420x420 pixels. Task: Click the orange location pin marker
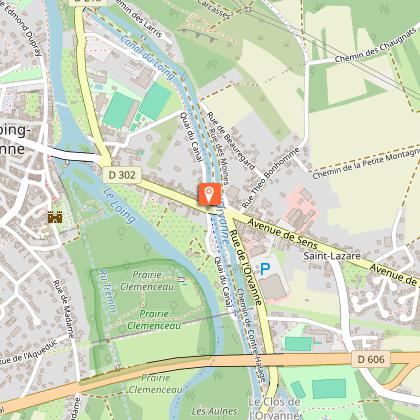pos(209,194)
